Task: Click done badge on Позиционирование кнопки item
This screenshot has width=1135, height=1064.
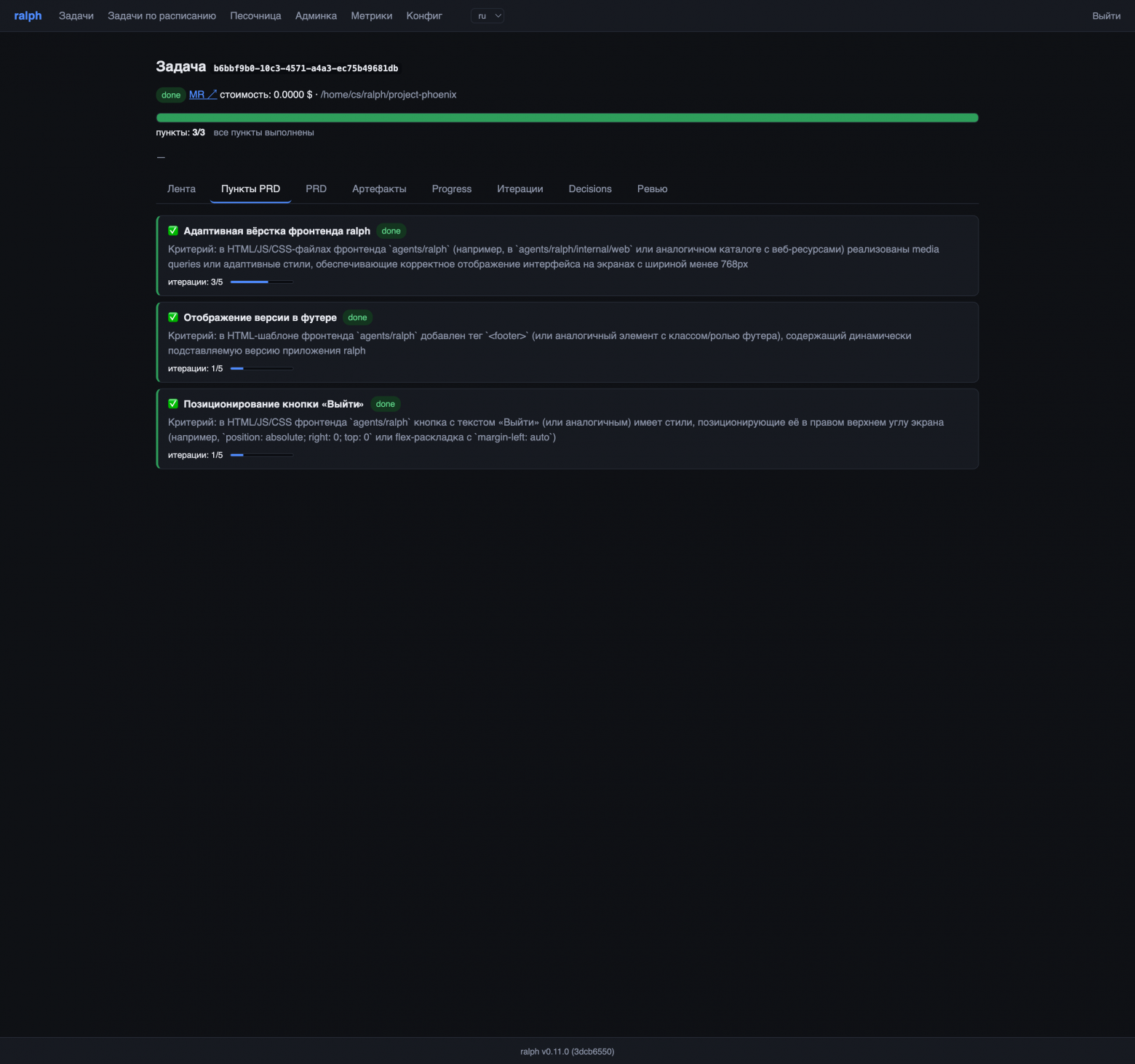Action: tap(386, 405)
